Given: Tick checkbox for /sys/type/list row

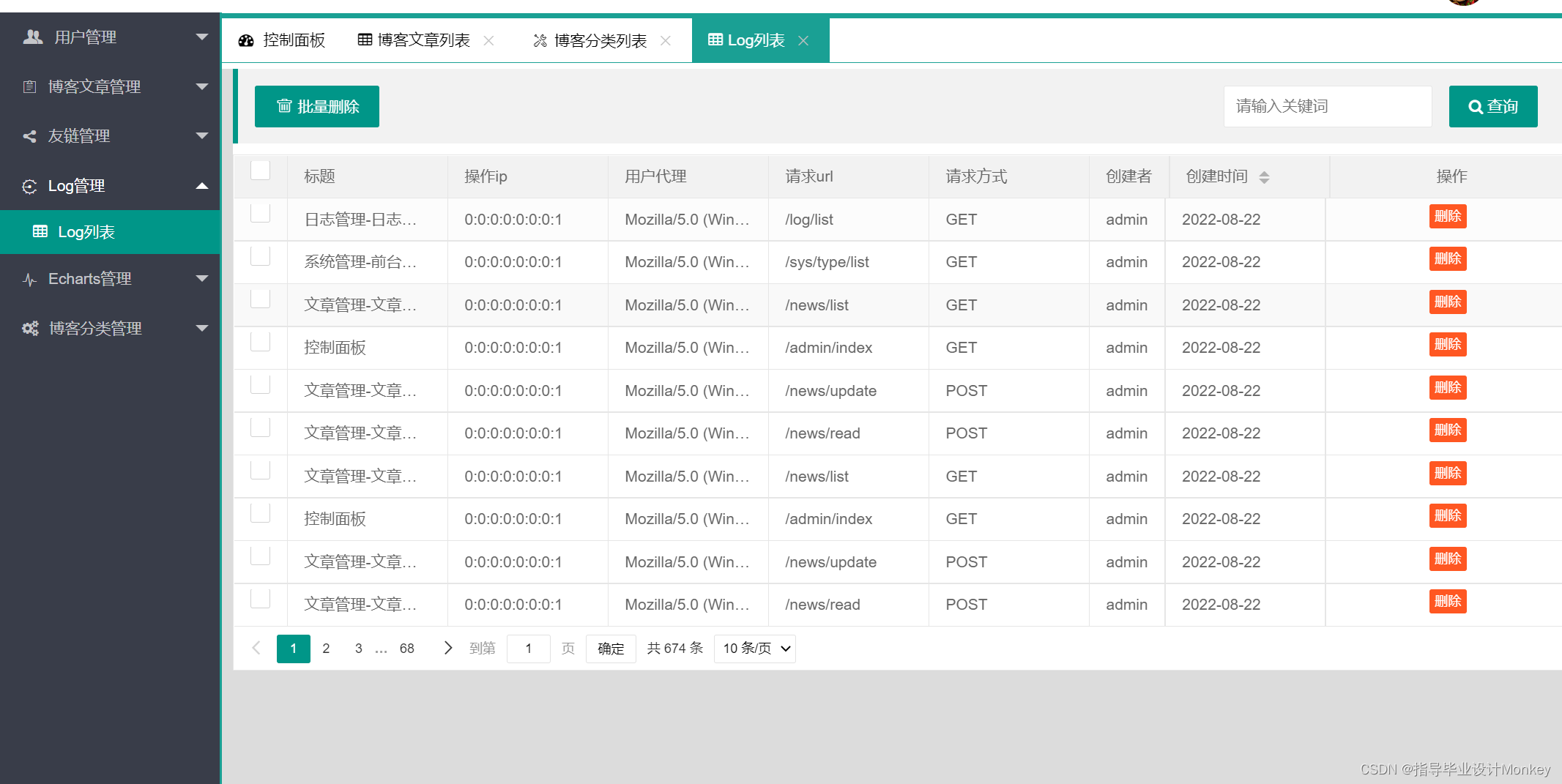Looking at the screenshot, I should (261, 255).
